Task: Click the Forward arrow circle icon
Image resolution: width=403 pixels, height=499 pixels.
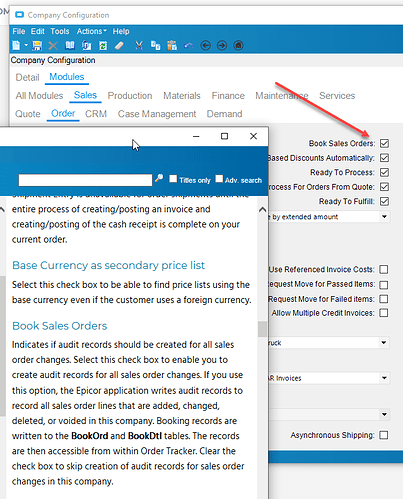Action: tap(222, 45)
